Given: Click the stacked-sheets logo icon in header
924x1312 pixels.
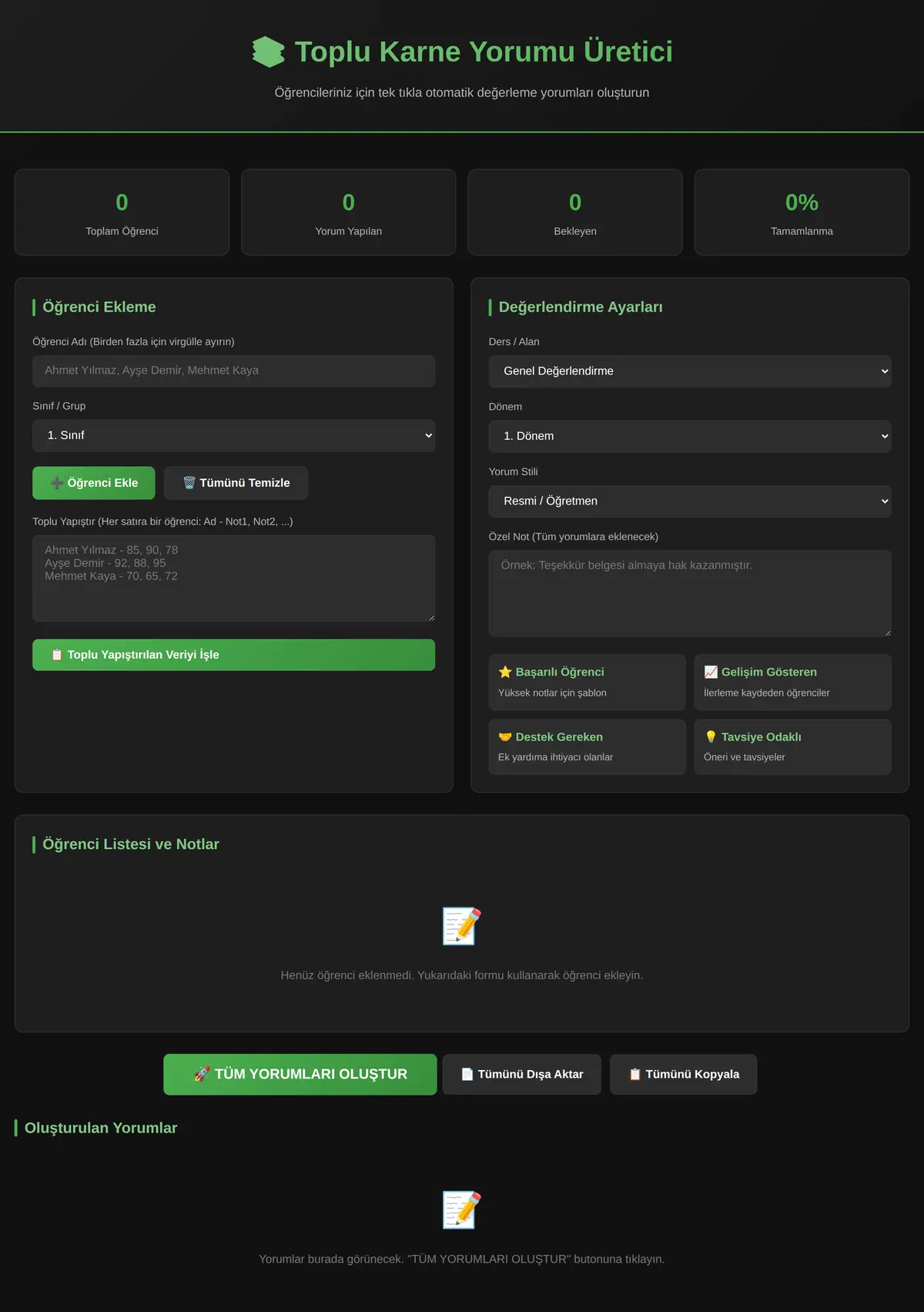Looking at the screenshot, I should [268, 52].
